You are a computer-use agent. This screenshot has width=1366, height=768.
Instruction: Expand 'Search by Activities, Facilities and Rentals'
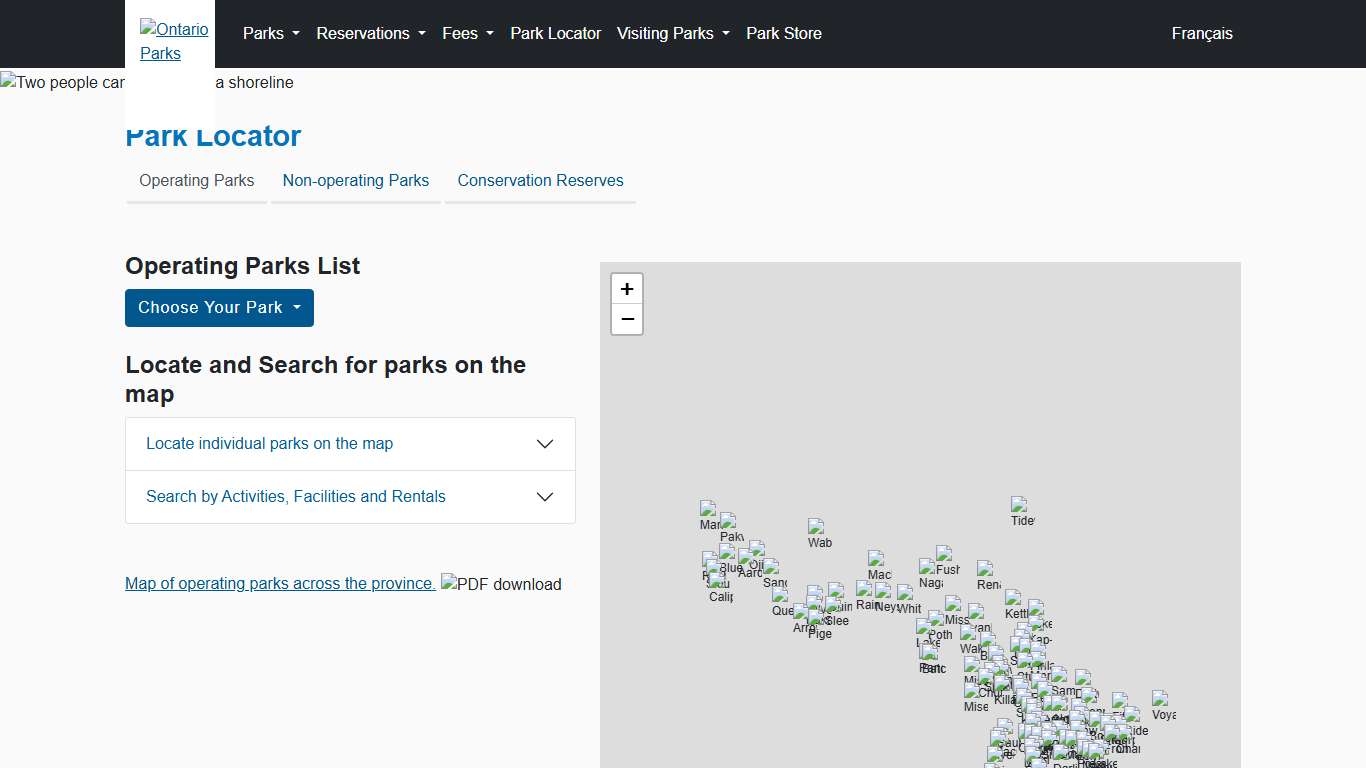pyautogui.click(x=350, y=497)
